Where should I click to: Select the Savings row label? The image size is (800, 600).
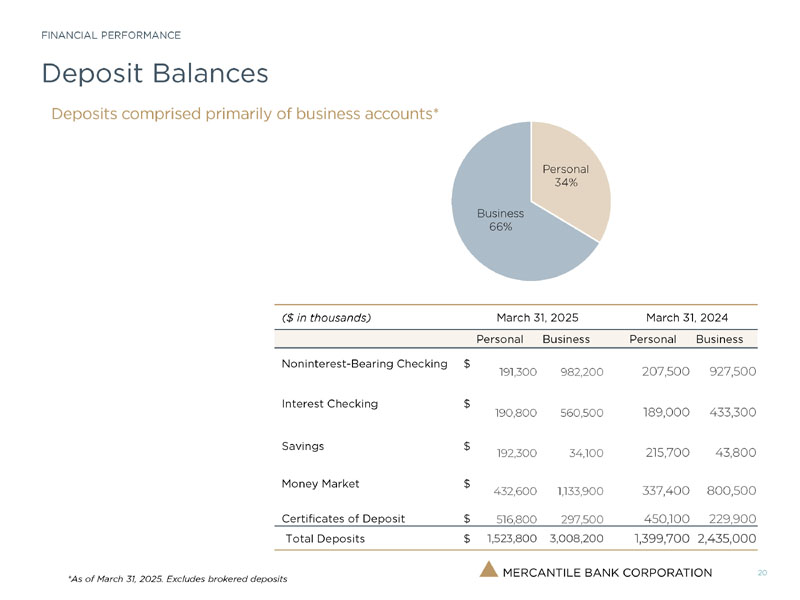click(x=304, y=446)
